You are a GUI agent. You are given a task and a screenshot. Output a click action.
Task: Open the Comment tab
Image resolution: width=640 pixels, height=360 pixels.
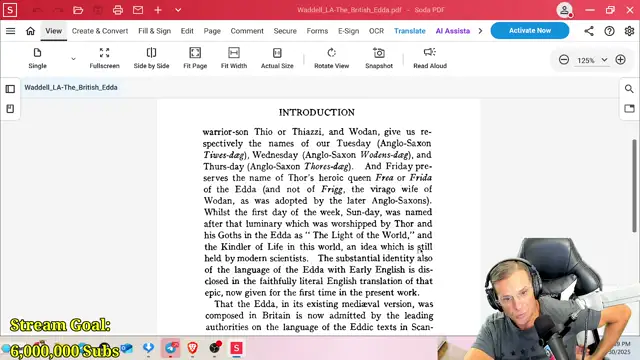247,31
